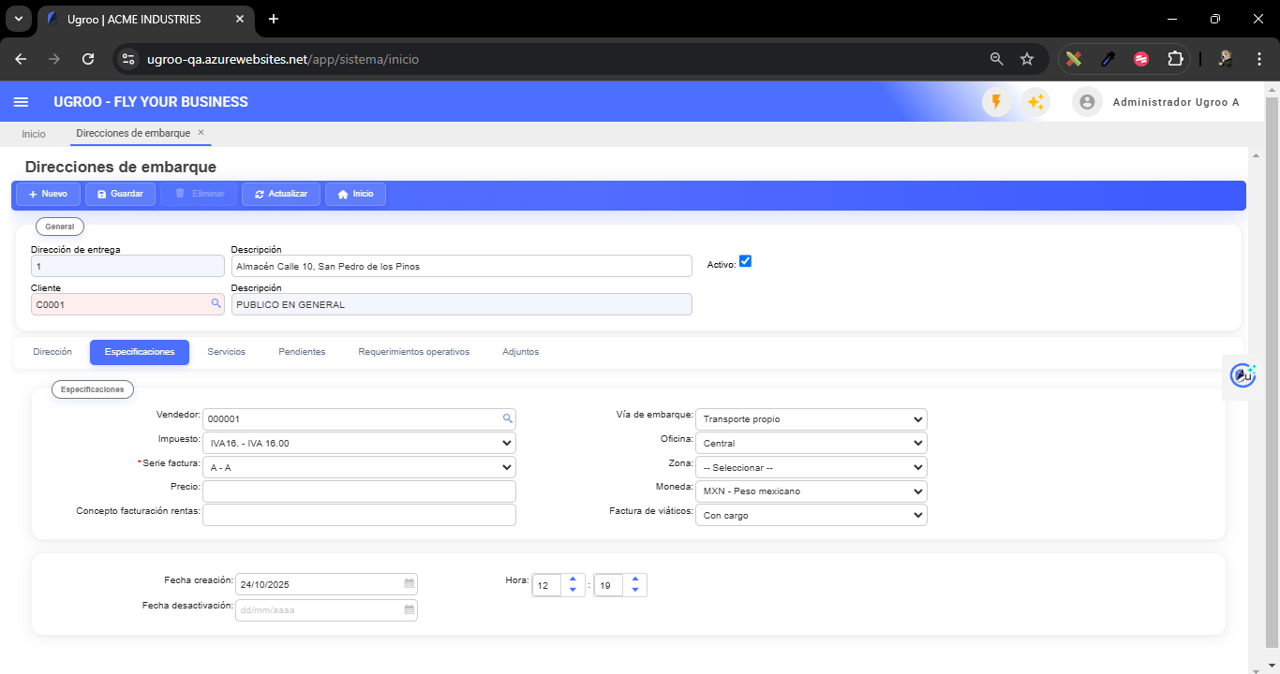The width and height of the screenshot is (1280, 674).
Task: Increase the hour value with up arrow
Action: point(572,579)
